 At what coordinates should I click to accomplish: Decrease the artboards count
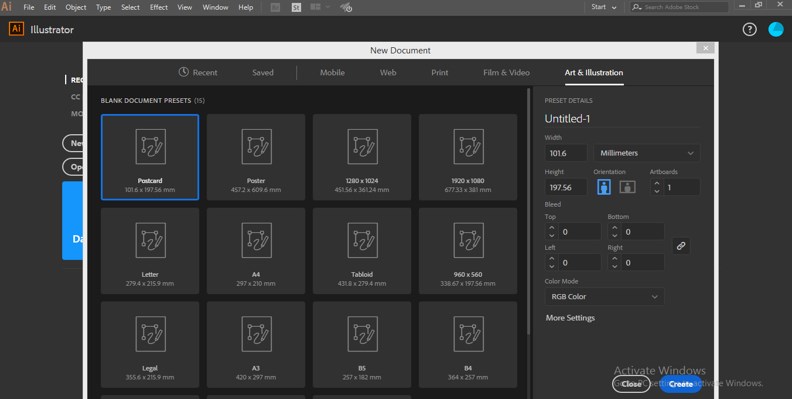(x=657, y=191)
